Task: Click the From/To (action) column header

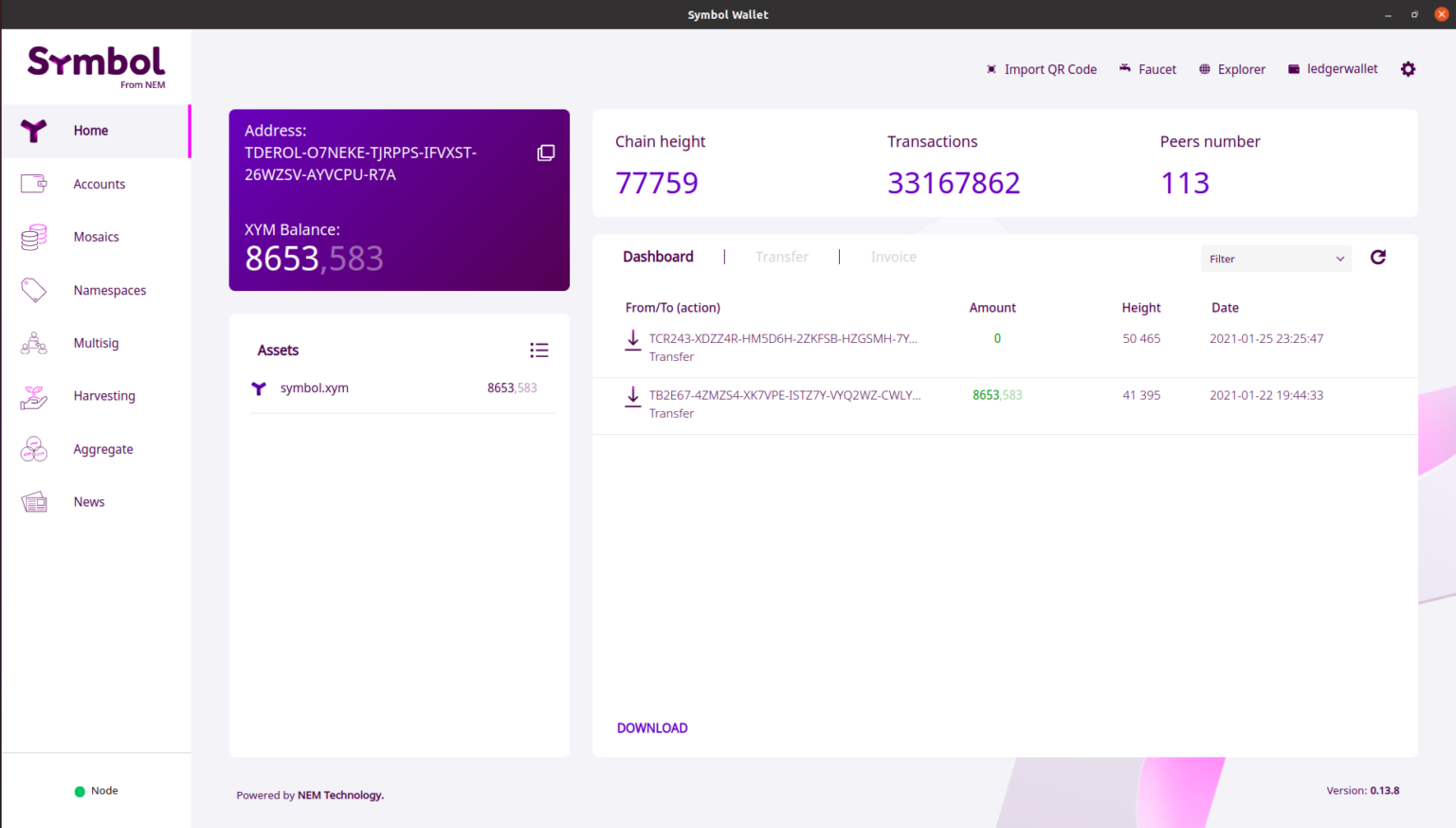Action: pyautogui.click(x=673, y=308)
